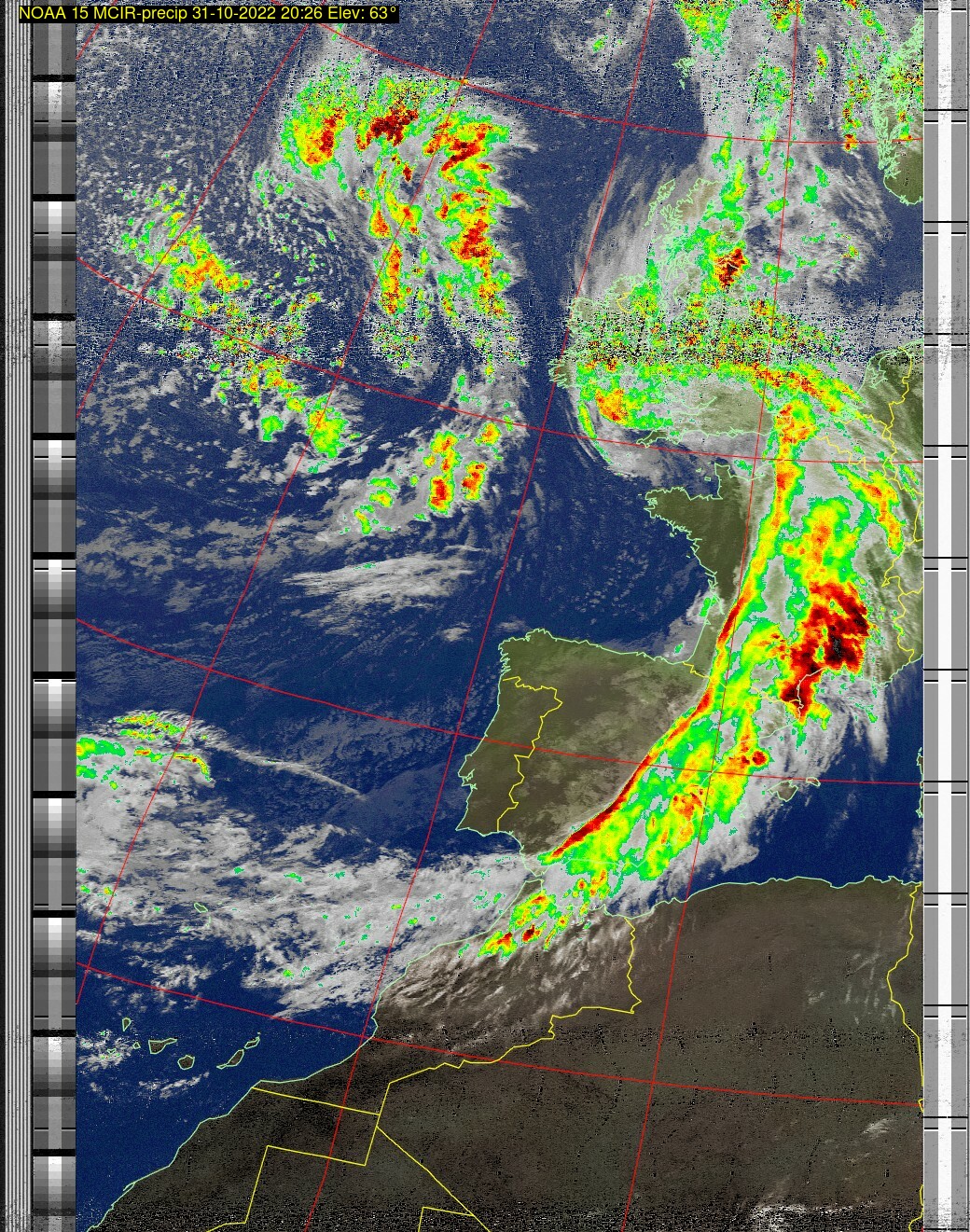Image resolution: width=970 pixels, height=1232 pixels.
Task: Click the red storm cell over Great Britain
Action: coord(729,264)
